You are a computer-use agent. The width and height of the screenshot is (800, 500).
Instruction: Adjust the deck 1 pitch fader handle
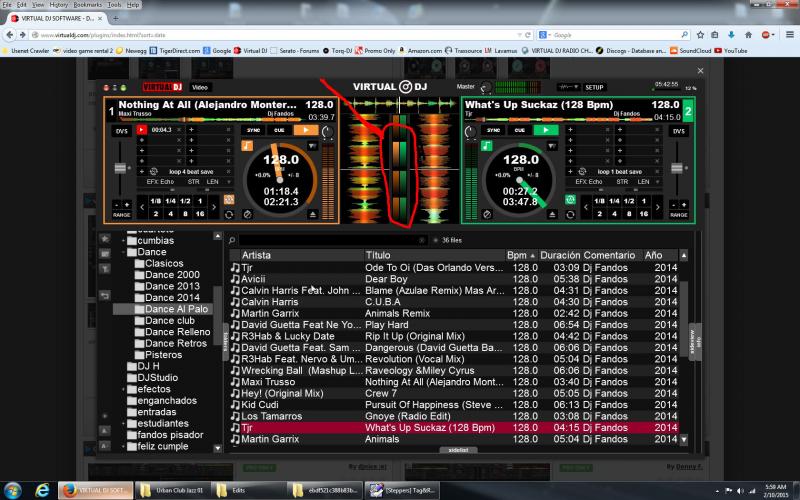tap(120, 168)
